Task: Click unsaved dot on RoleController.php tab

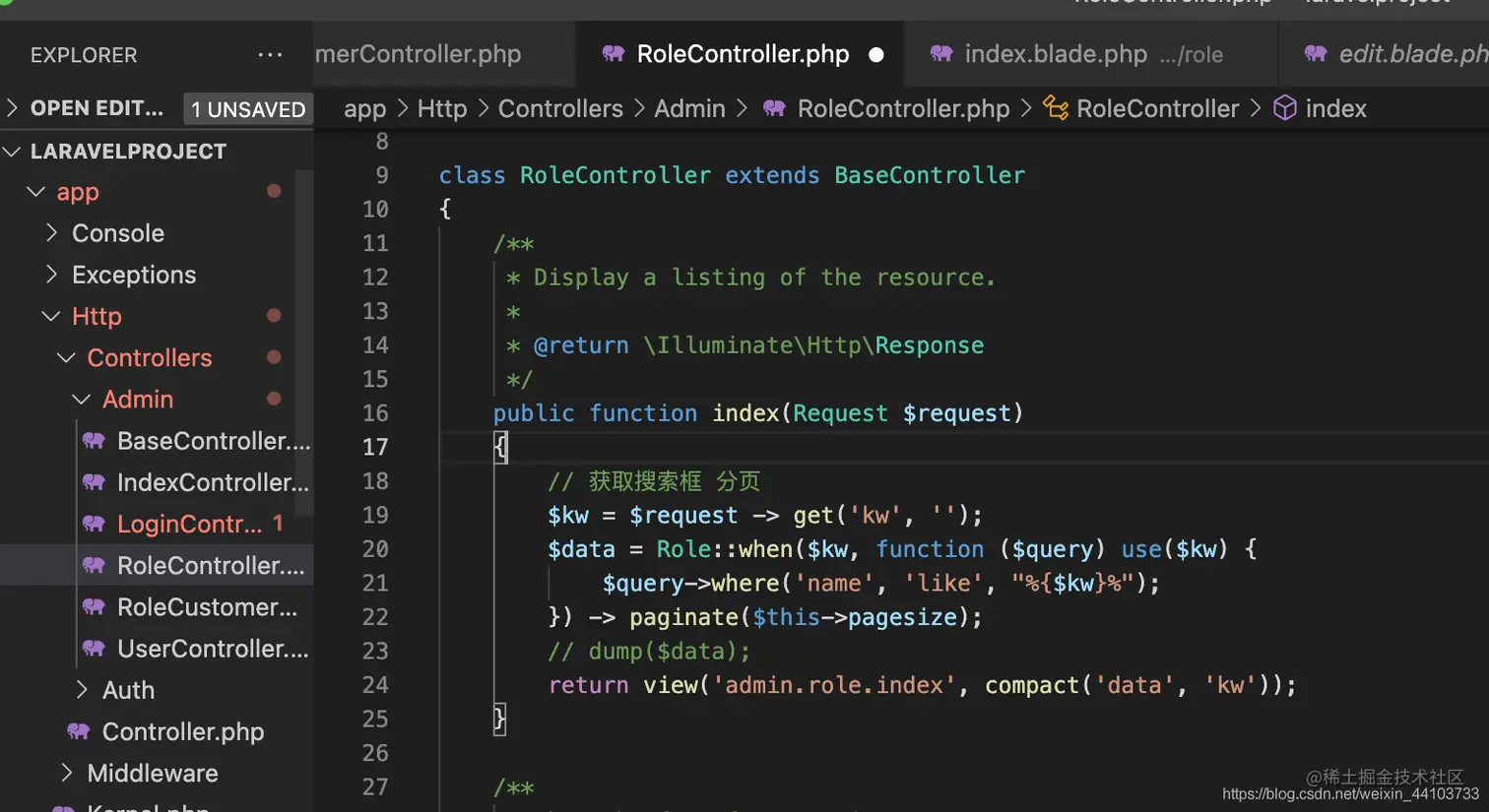Action: point(876,55)
